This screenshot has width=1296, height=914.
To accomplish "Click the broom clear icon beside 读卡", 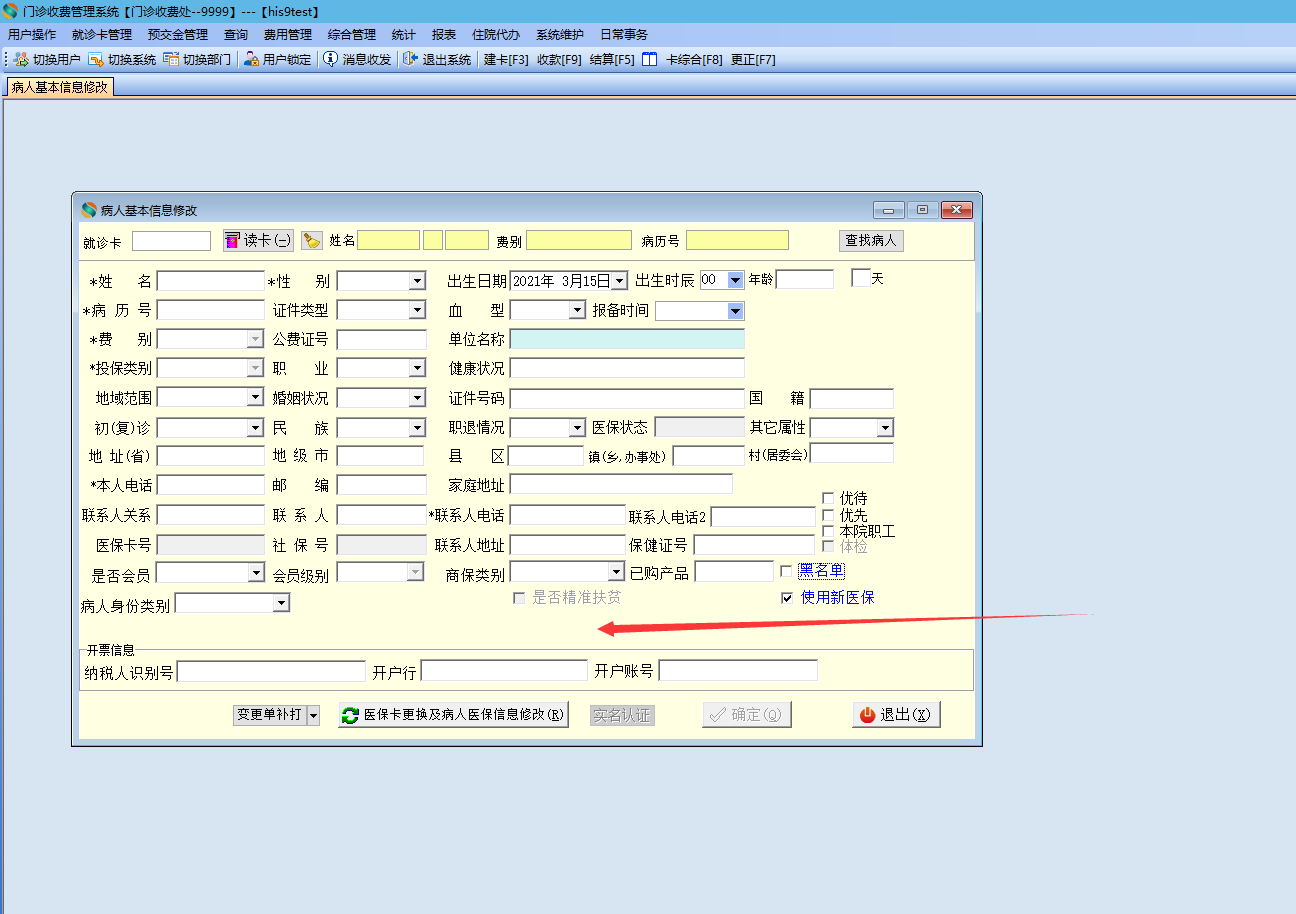I will tap(311, 240).
